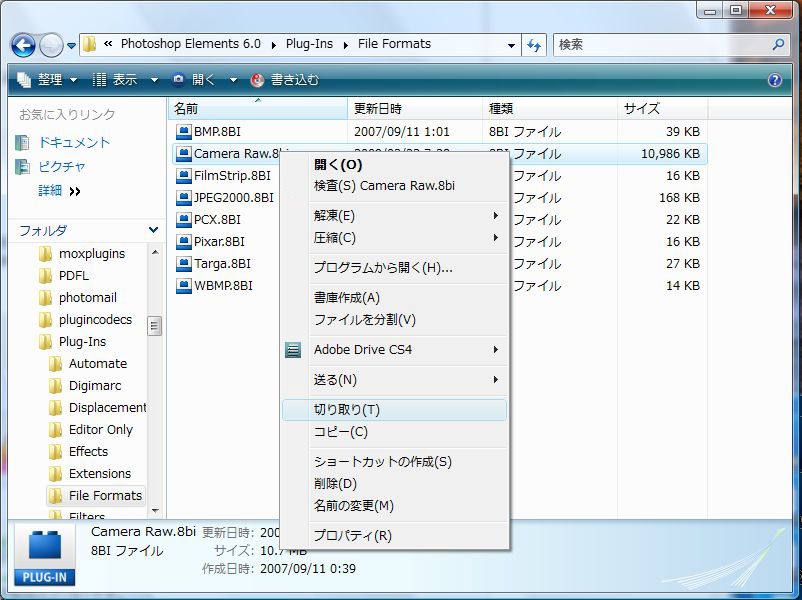
Task: Choose 削除(D) delete menu item
Action: 394,484
